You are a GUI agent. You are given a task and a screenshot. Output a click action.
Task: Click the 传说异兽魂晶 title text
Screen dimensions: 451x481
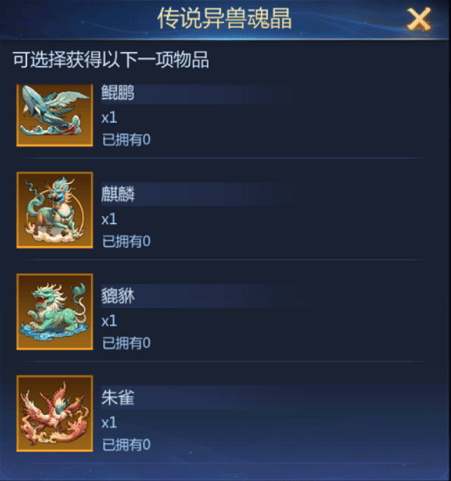click(225, 18)
